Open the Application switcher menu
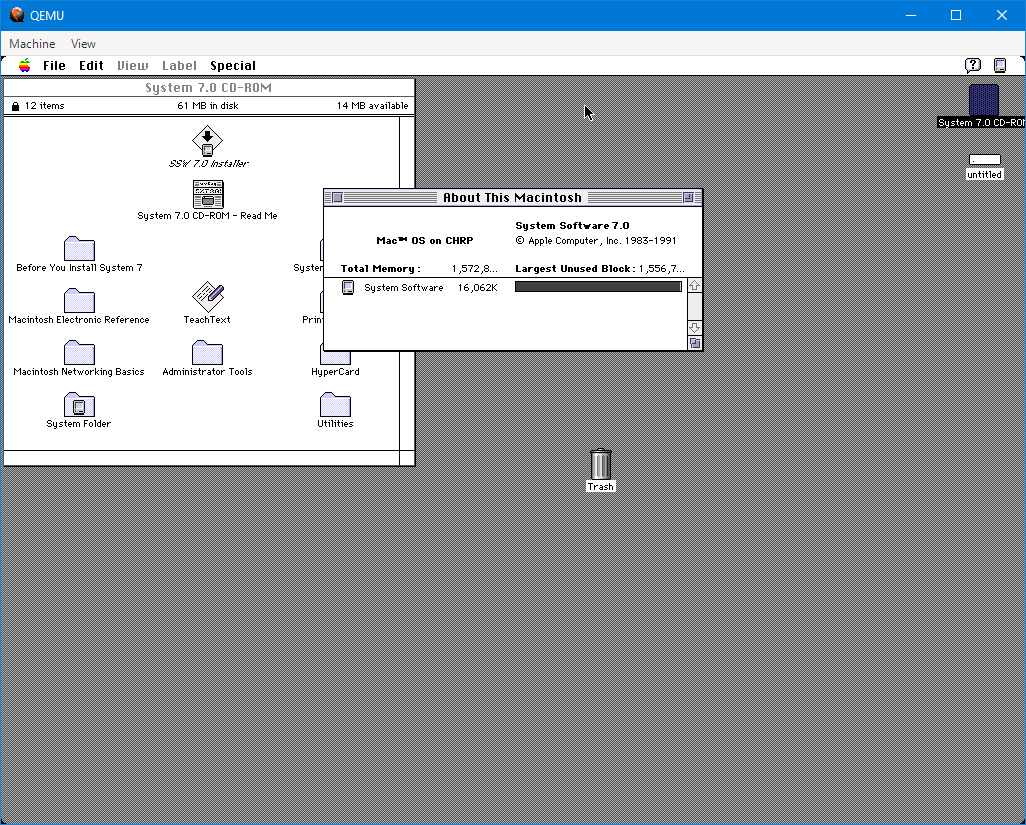The image size is (1026, 825). click(1000, 66)
